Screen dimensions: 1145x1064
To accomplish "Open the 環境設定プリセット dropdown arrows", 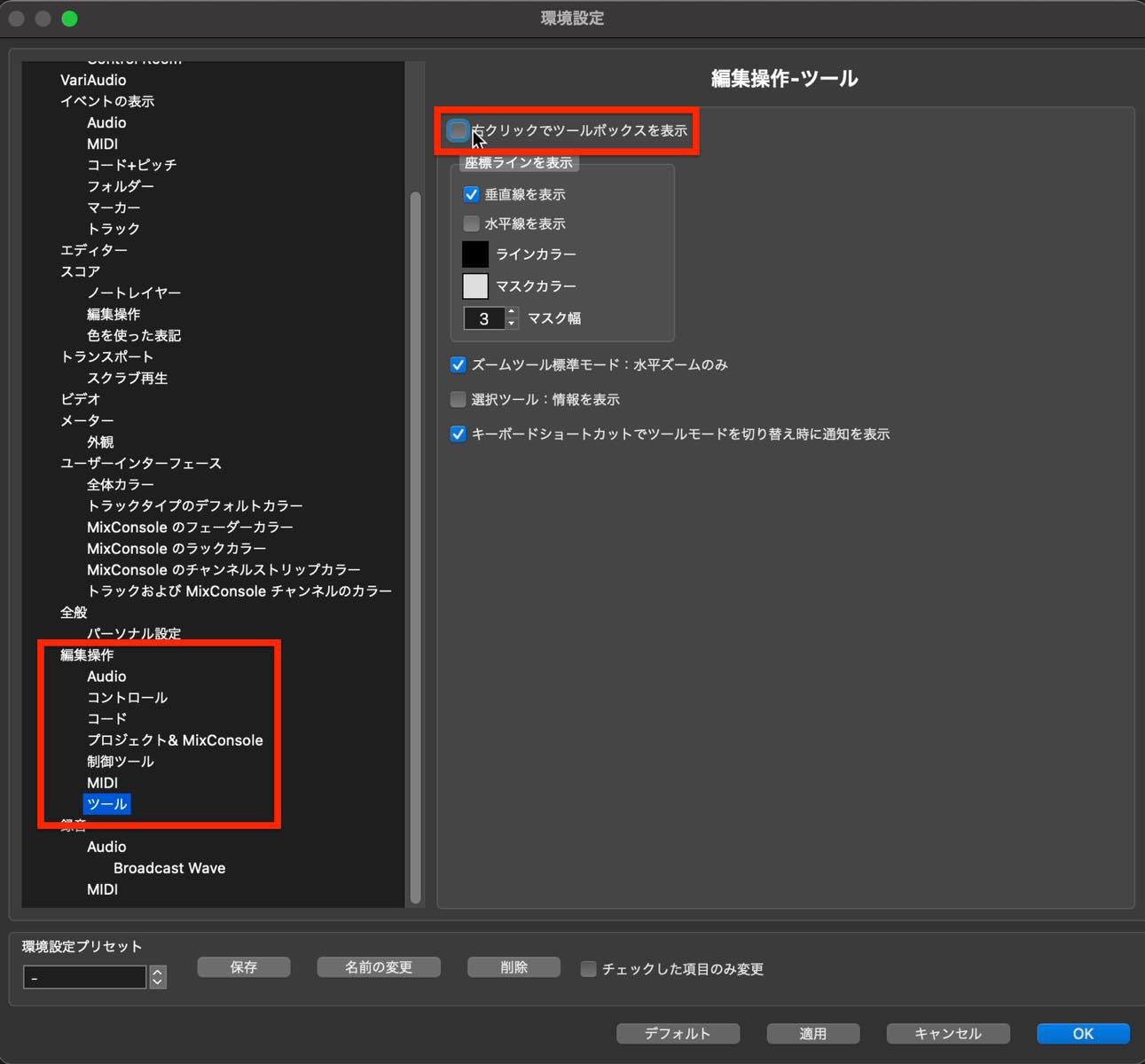I will (158, 977).
